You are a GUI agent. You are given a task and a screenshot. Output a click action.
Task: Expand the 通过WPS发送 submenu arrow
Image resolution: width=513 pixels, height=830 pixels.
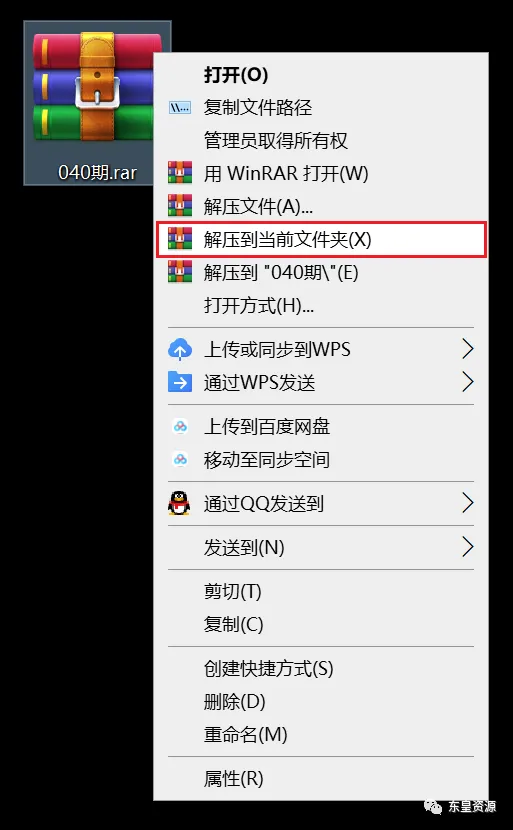click(467, 382)
